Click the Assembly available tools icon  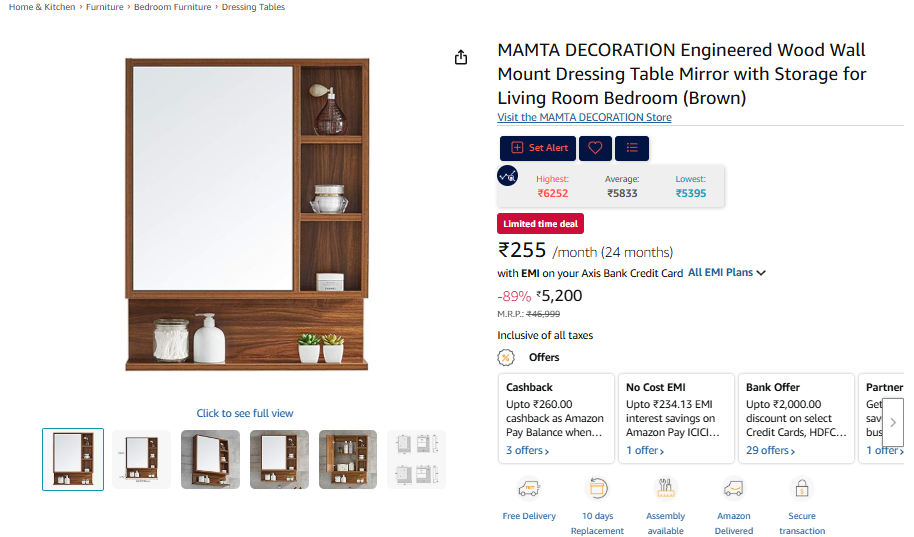click(x=665, y=489)
